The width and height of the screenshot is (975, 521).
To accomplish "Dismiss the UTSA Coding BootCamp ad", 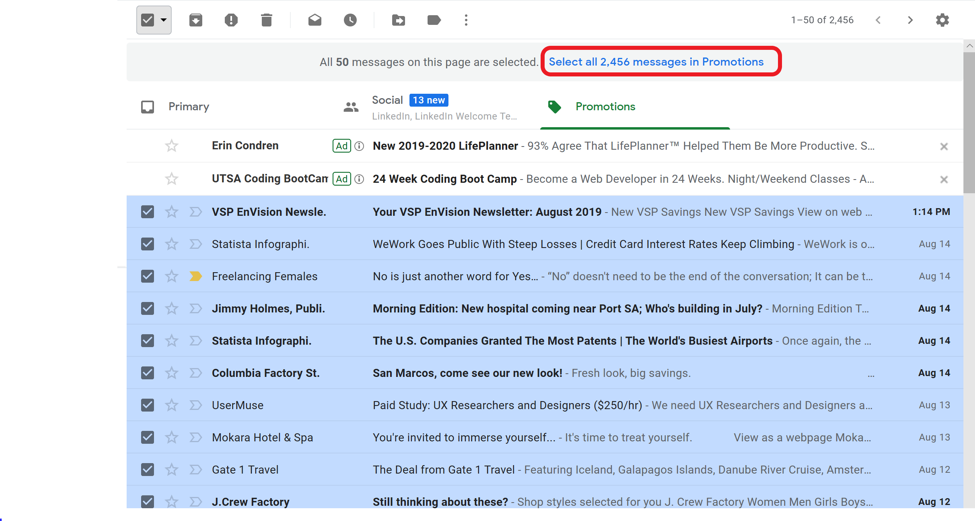I will pos(944,180).
